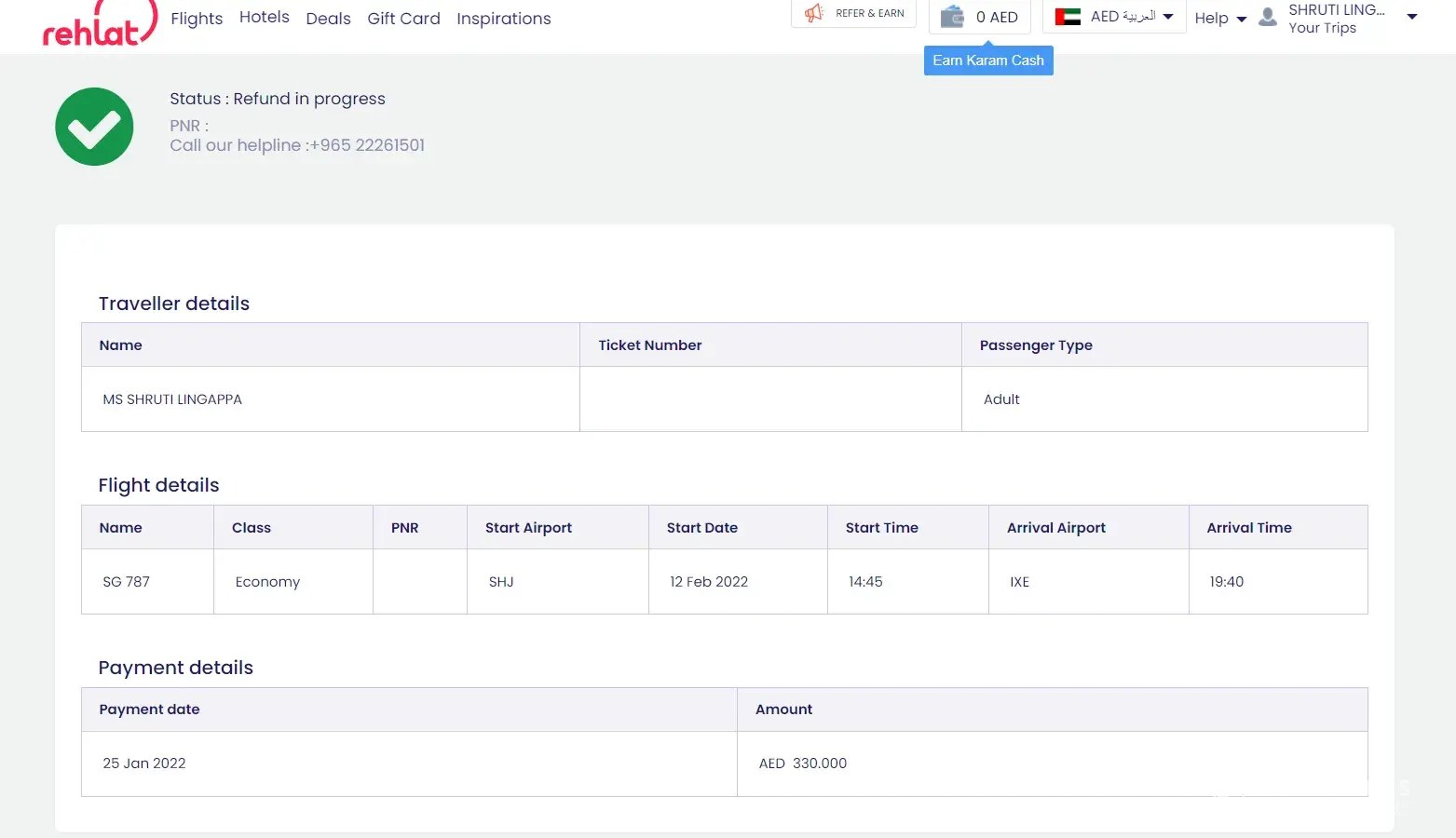The width and height of the screenshot is (1456, 838).
Task: Open the Help dropdown menu
Action: 1219,19
